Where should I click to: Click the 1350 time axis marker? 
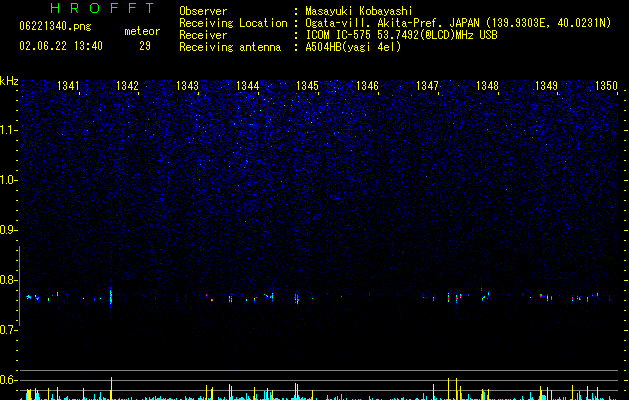[606, 85]
